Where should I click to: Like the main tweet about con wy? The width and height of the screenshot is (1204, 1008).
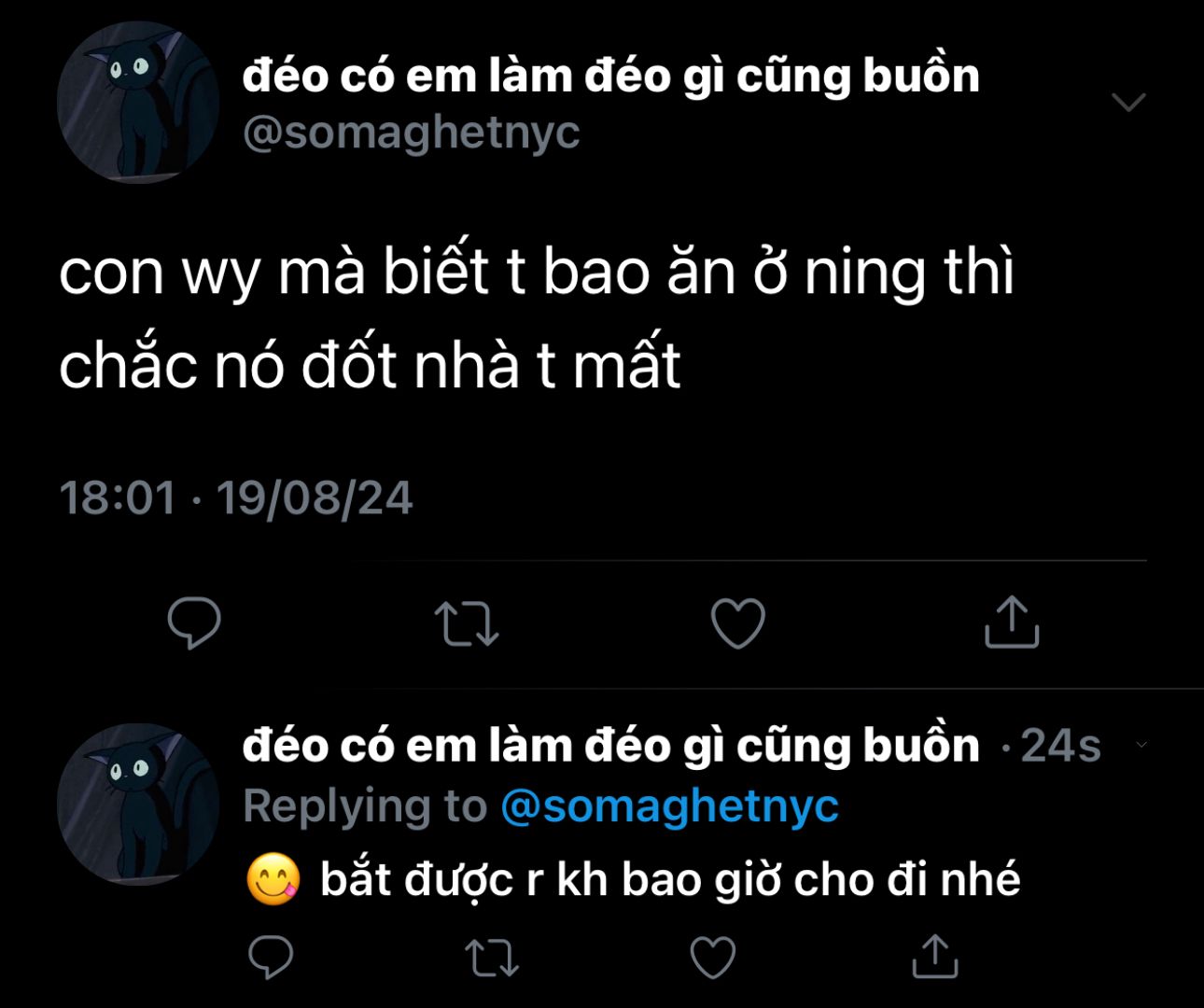[x=738, y=623]
